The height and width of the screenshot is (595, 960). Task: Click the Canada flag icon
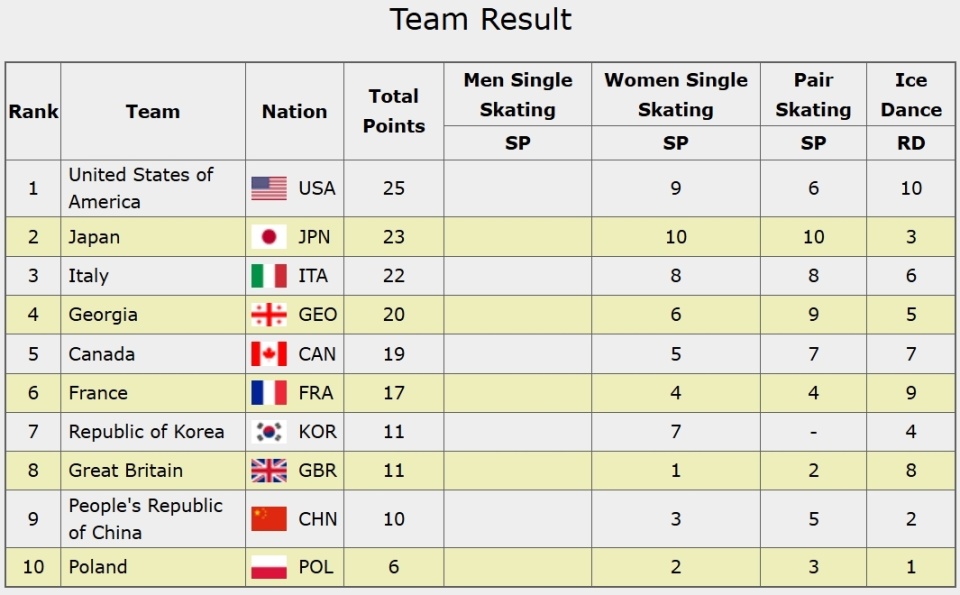269,354
